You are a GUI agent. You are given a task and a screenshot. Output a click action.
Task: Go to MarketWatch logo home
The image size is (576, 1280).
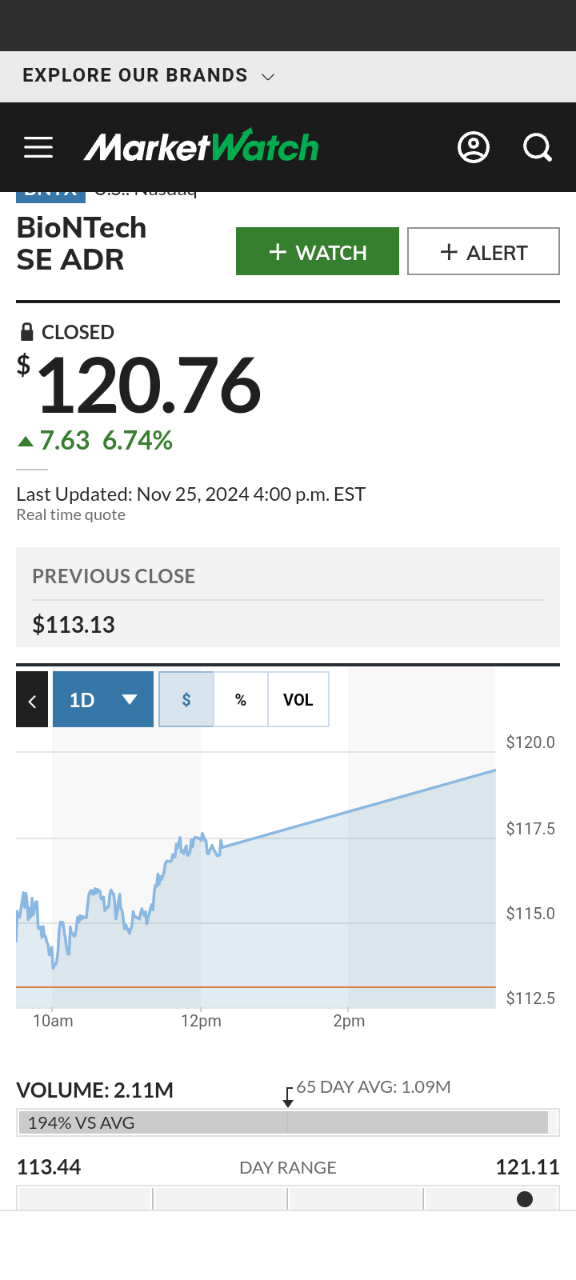[x=201, y=147]
